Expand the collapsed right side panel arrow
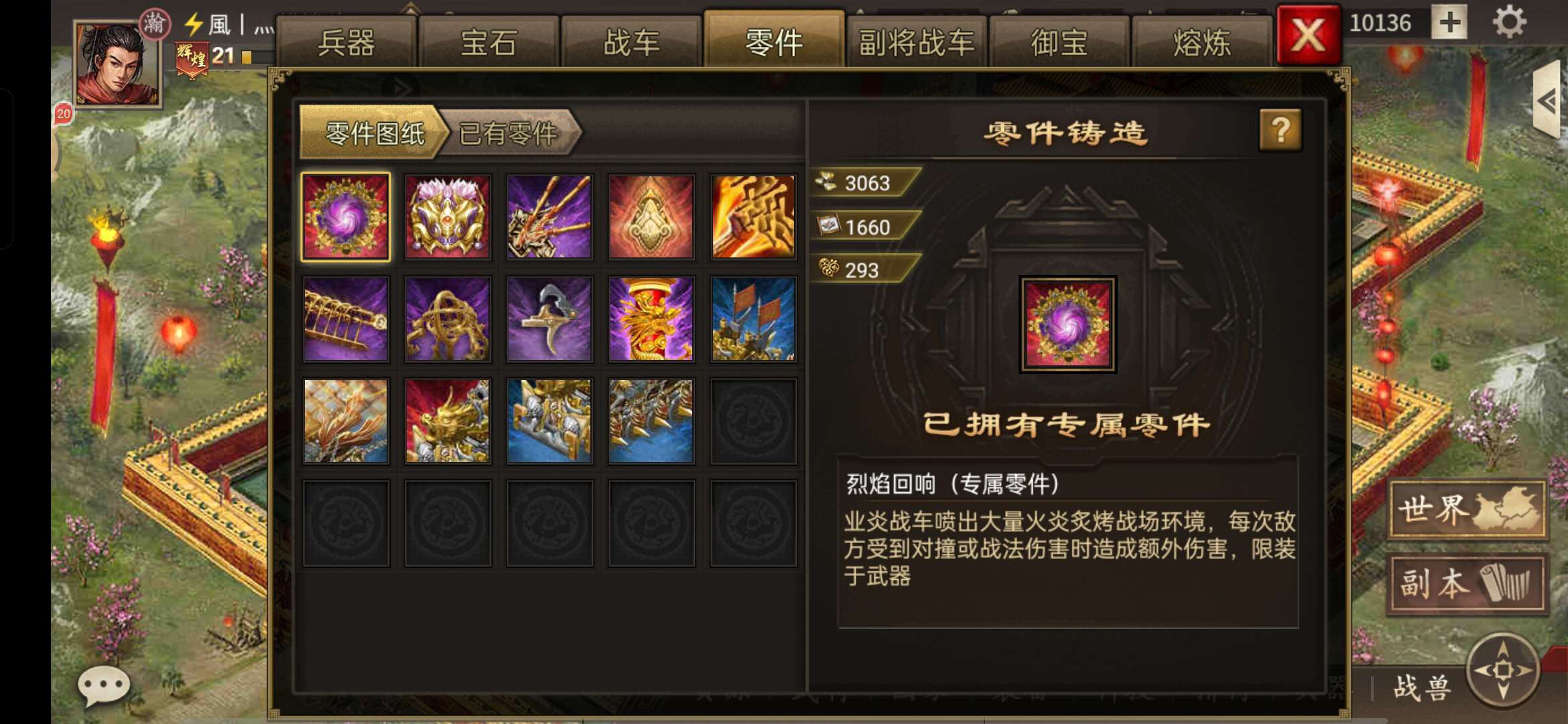The height and width of the screenshot is (724, 1568). (1548, 101)
